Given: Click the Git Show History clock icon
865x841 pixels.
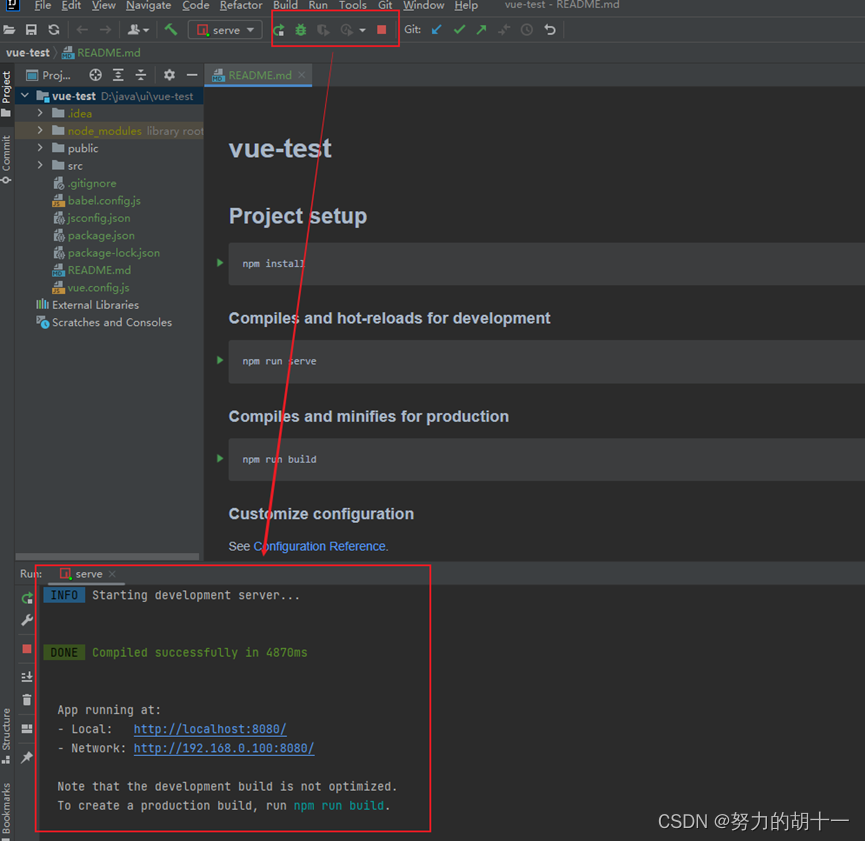Looking at the screenshot, I should tap(527, 30).
